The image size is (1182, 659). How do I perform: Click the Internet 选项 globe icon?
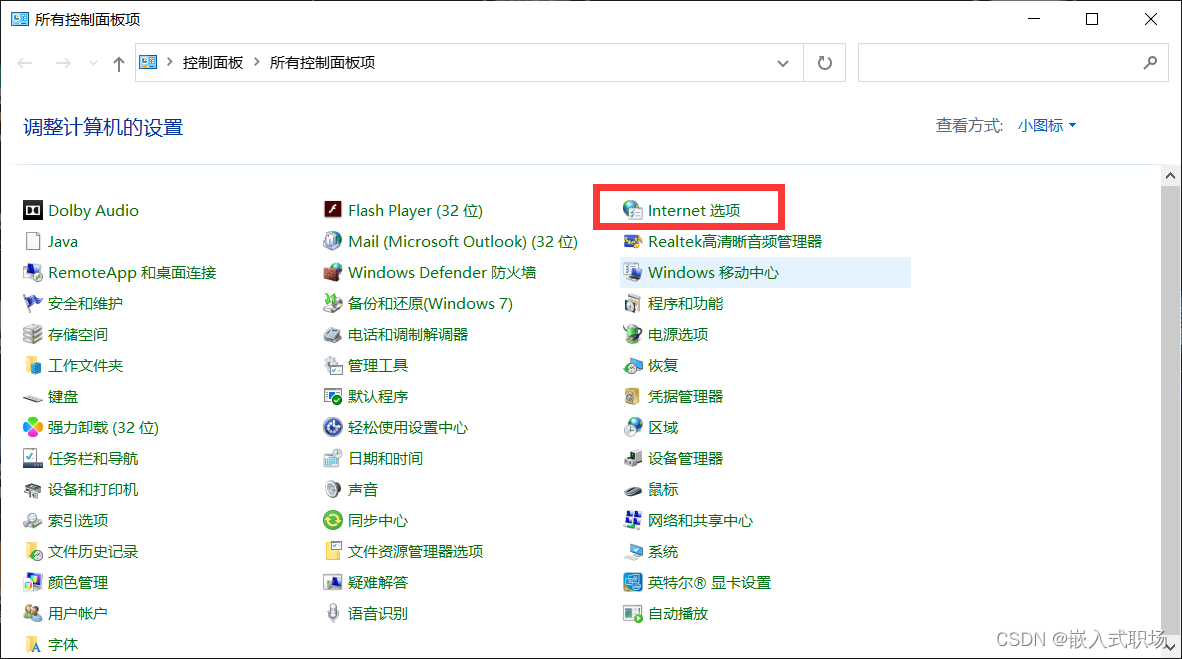(632, 210)
